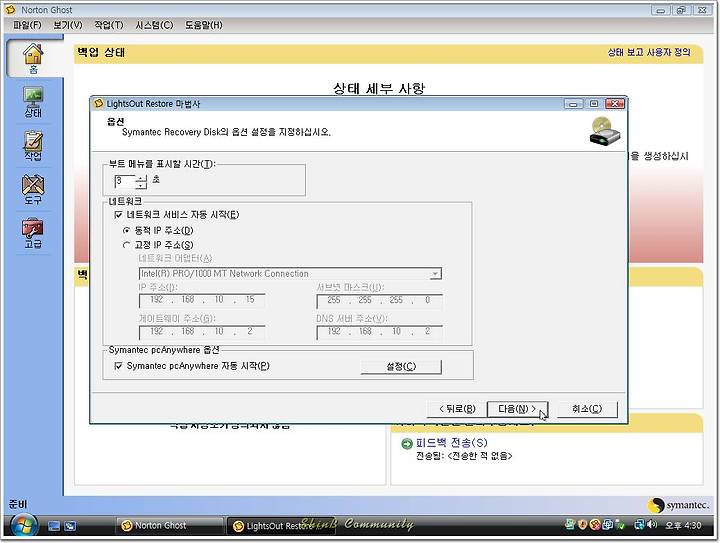This screenshot has height=543, width=720.
Task: Open the 홈 (Home) sidebar icon
Action: click(33, 58)
